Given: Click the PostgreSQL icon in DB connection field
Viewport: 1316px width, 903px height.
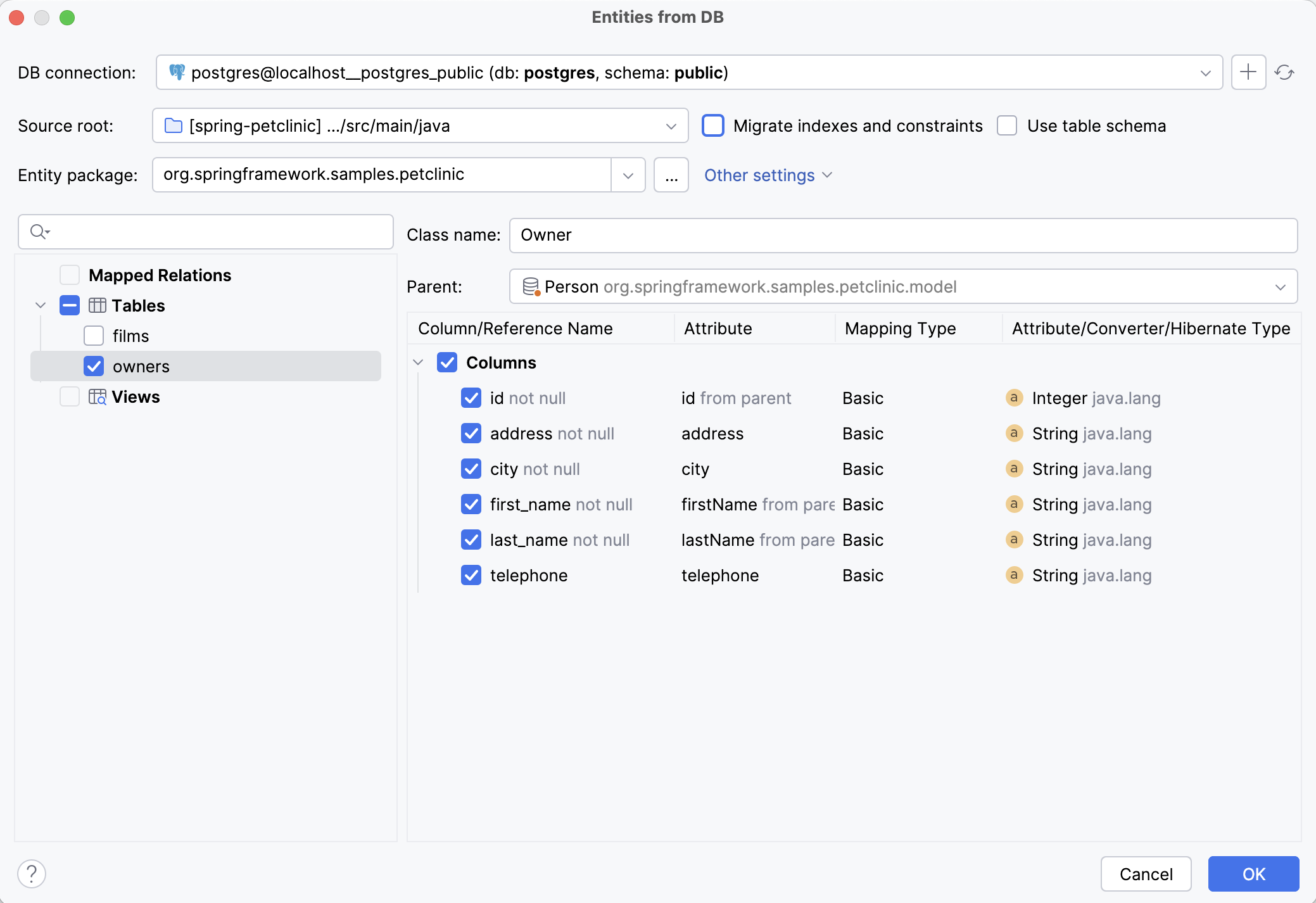Looking at the screenshot, I should tap(177, 72).
